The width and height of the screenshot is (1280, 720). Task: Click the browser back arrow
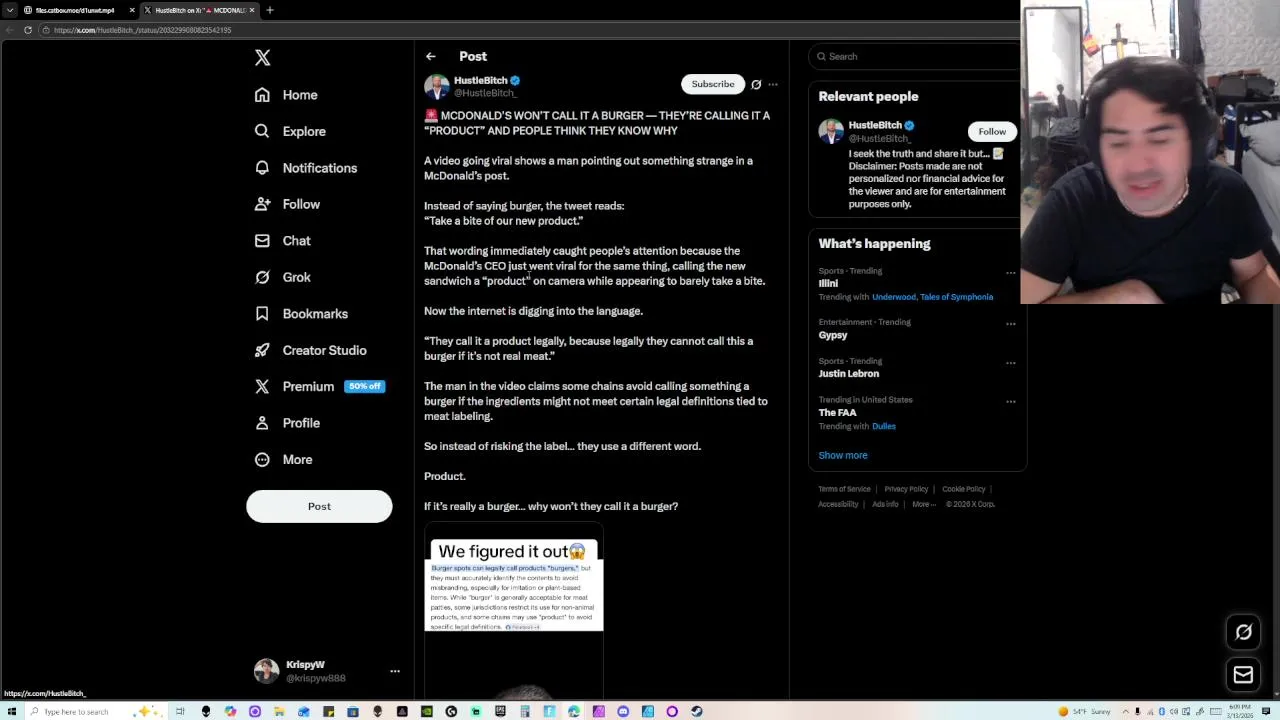(x=11, y=30)
